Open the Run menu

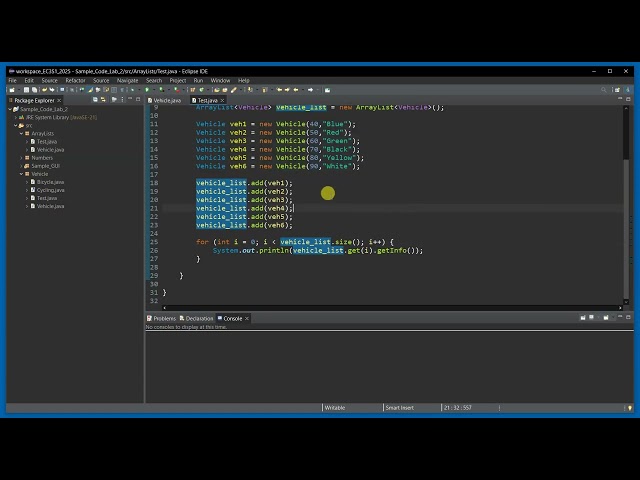[198, 81]
